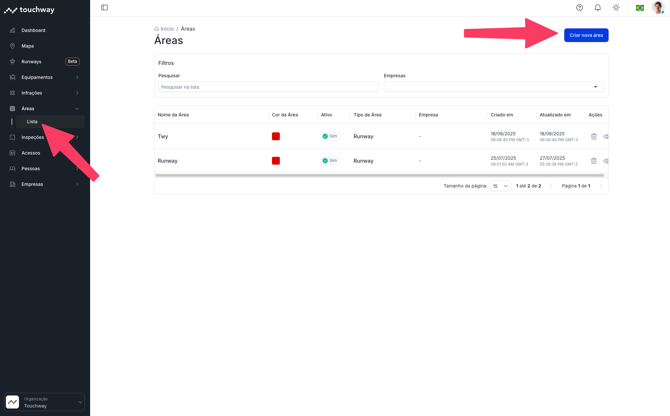Change page size dropdown showing 15

tap(500, 186)
